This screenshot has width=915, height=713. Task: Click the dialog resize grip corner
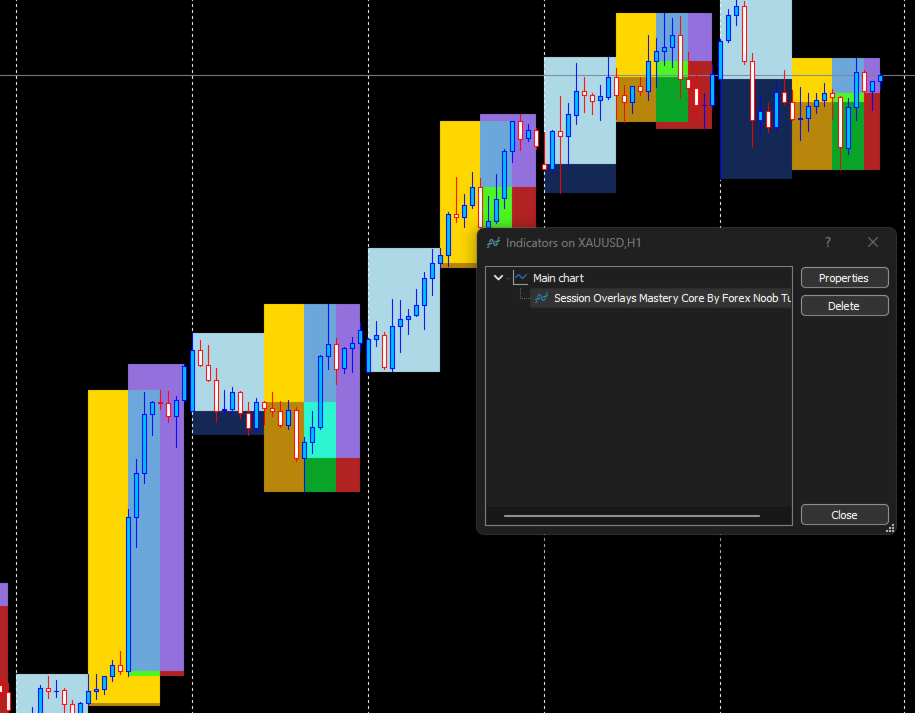pyautogui.click(x=890, y=529)
